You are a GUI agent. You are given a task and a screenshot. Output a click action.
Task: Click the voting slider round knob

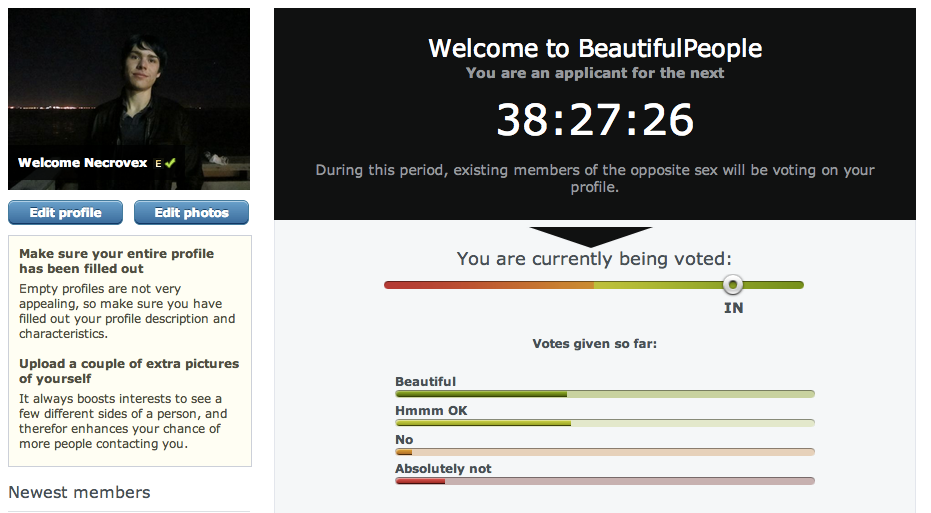pos(733,285)
